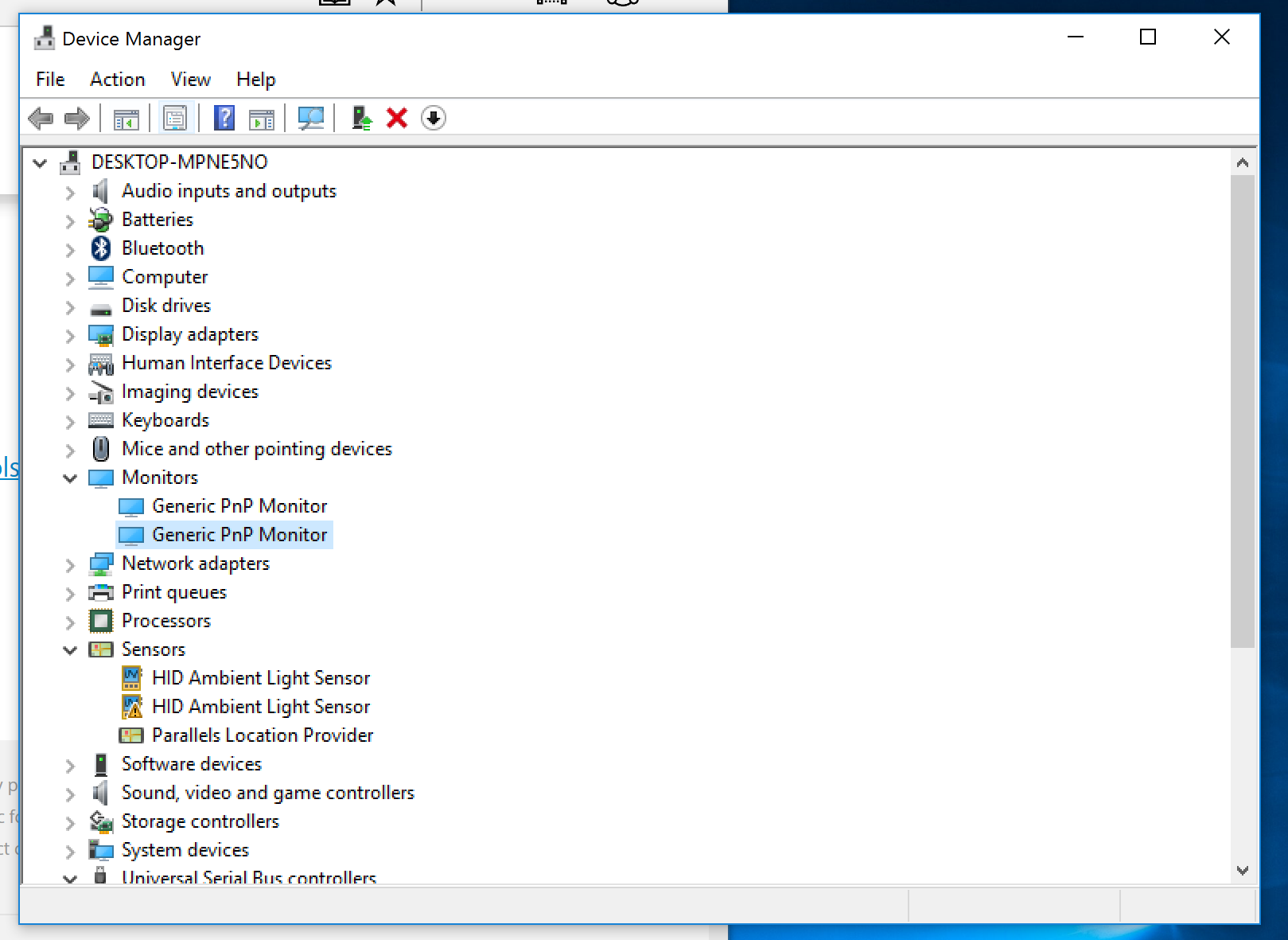Click the scroll up arrow
This screenshot has width=1288, height=940.
click(1243, 162)
